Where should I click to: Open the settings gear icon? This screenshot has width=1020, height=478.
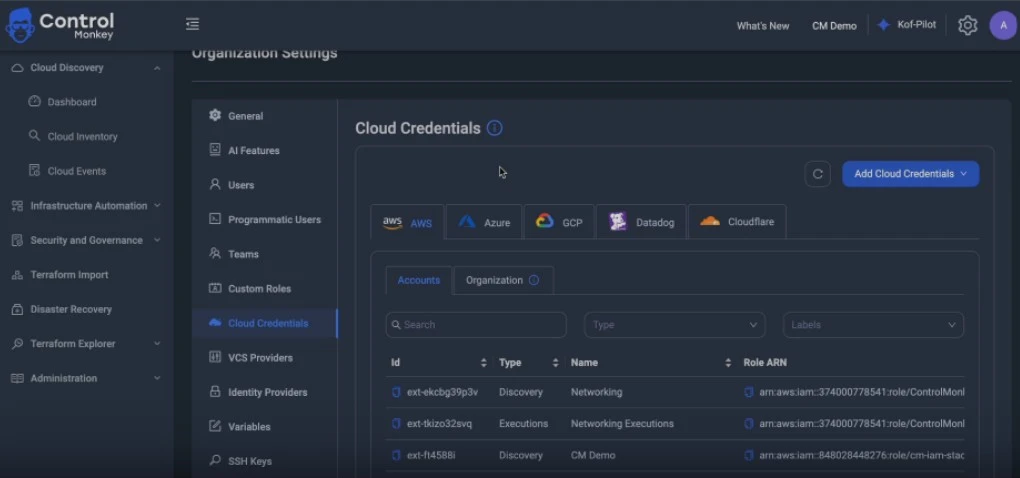(967, 25)
